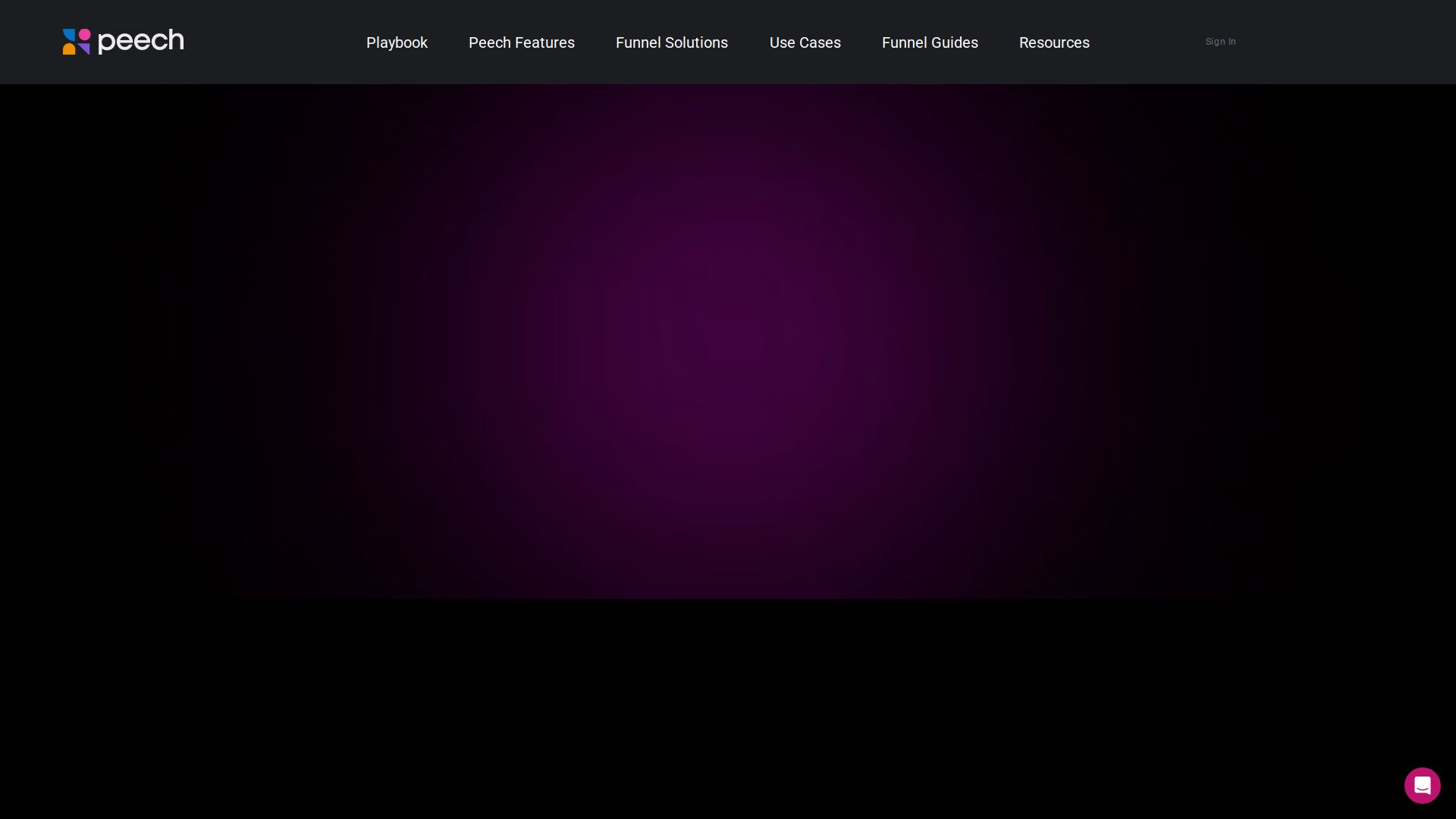Click the blue shape in logo
The width and height of the screenshot is (1456, 819).
click(68, 35)
